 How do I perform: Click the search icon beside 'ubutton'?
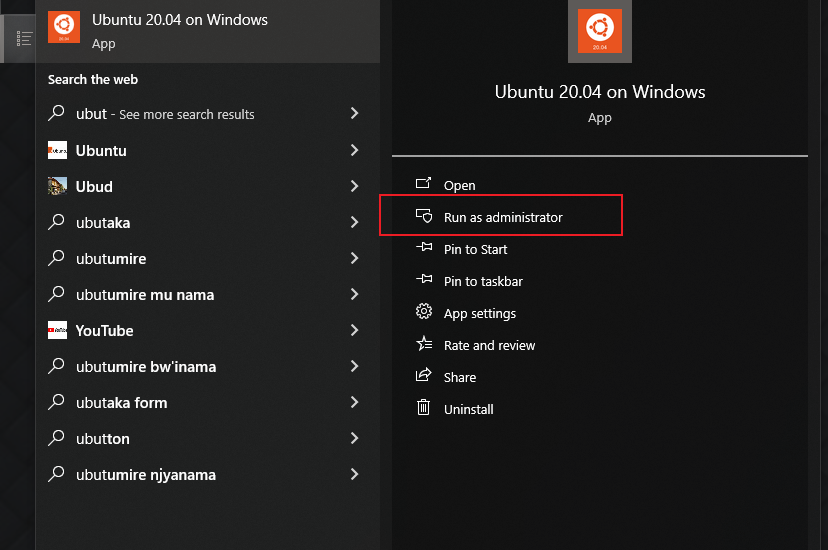coord(57,438)
